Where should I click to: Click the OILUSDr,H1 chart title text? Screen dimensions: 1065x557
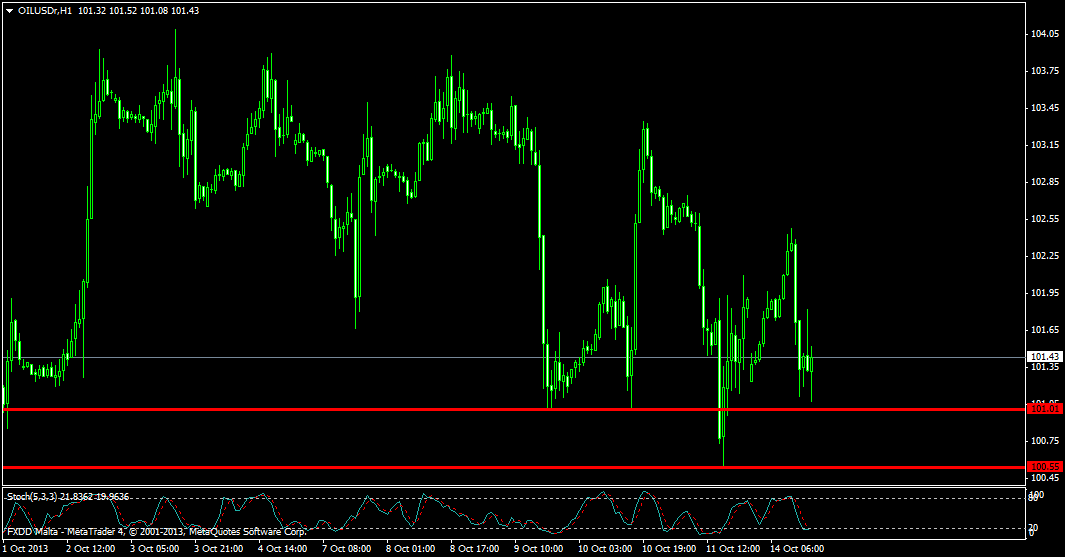45,10
